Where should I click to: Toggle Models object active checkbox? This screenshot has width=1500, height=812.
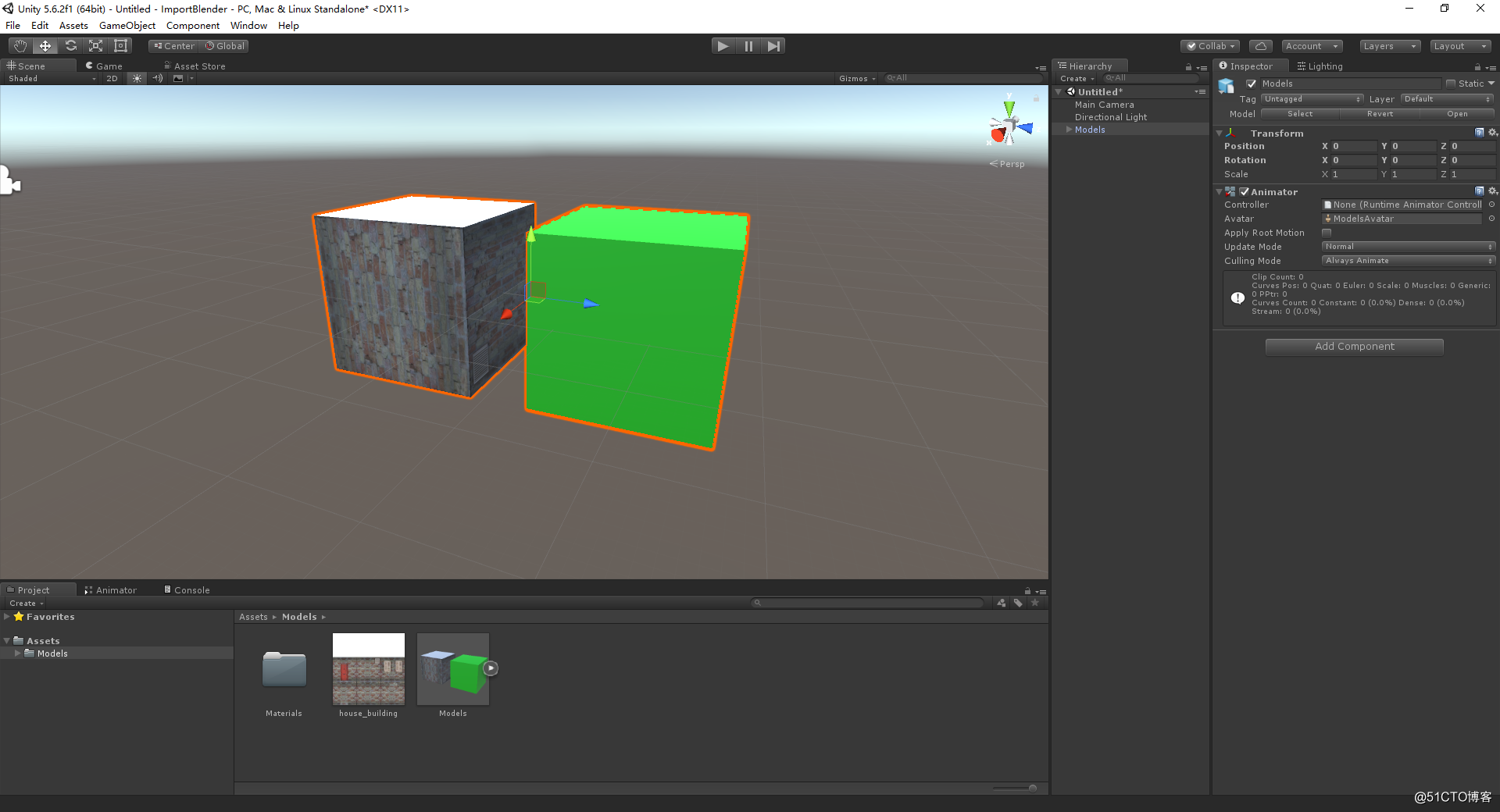(1252, 84)
